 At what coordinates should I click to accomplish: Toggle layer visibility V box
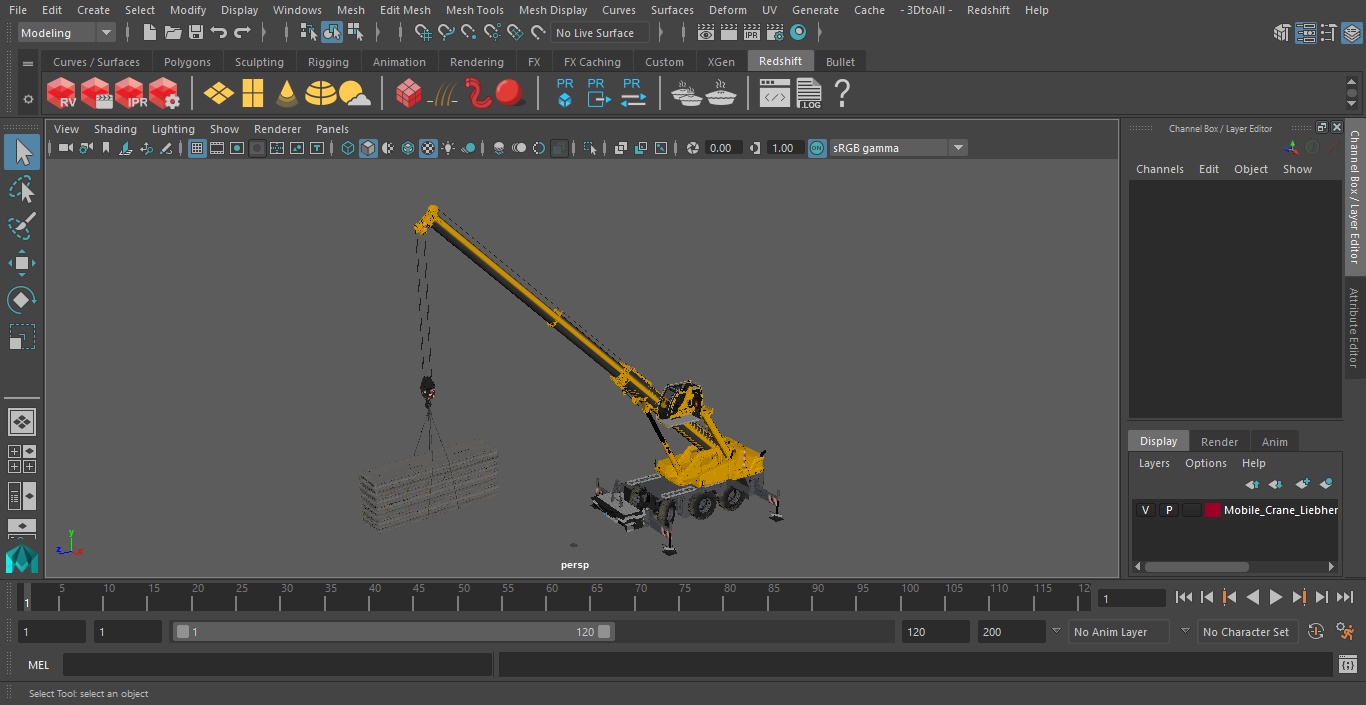click(1145, 510)
